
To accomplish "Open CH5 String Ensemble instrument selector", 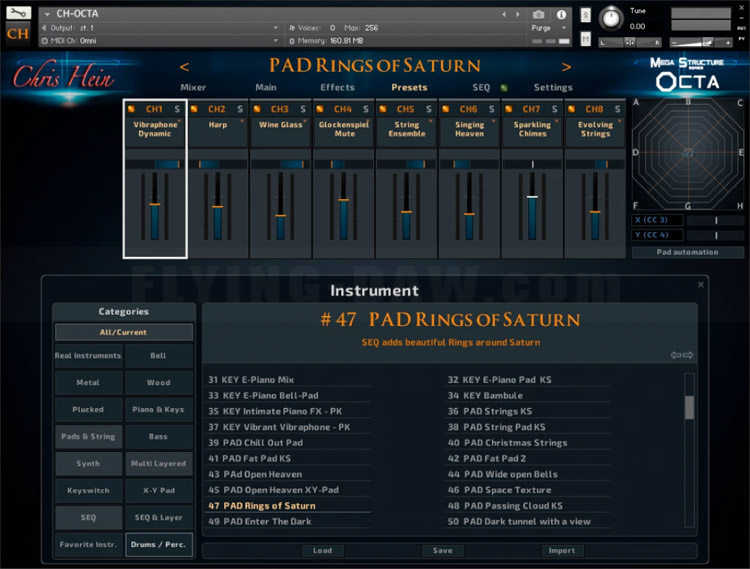I will coord(407,130).
